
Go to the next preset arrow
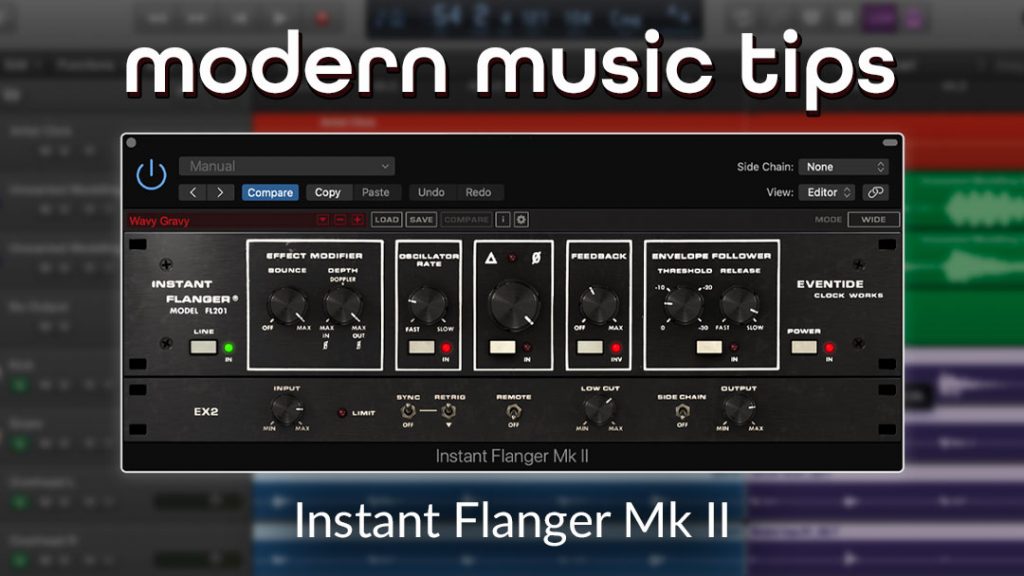220,193
